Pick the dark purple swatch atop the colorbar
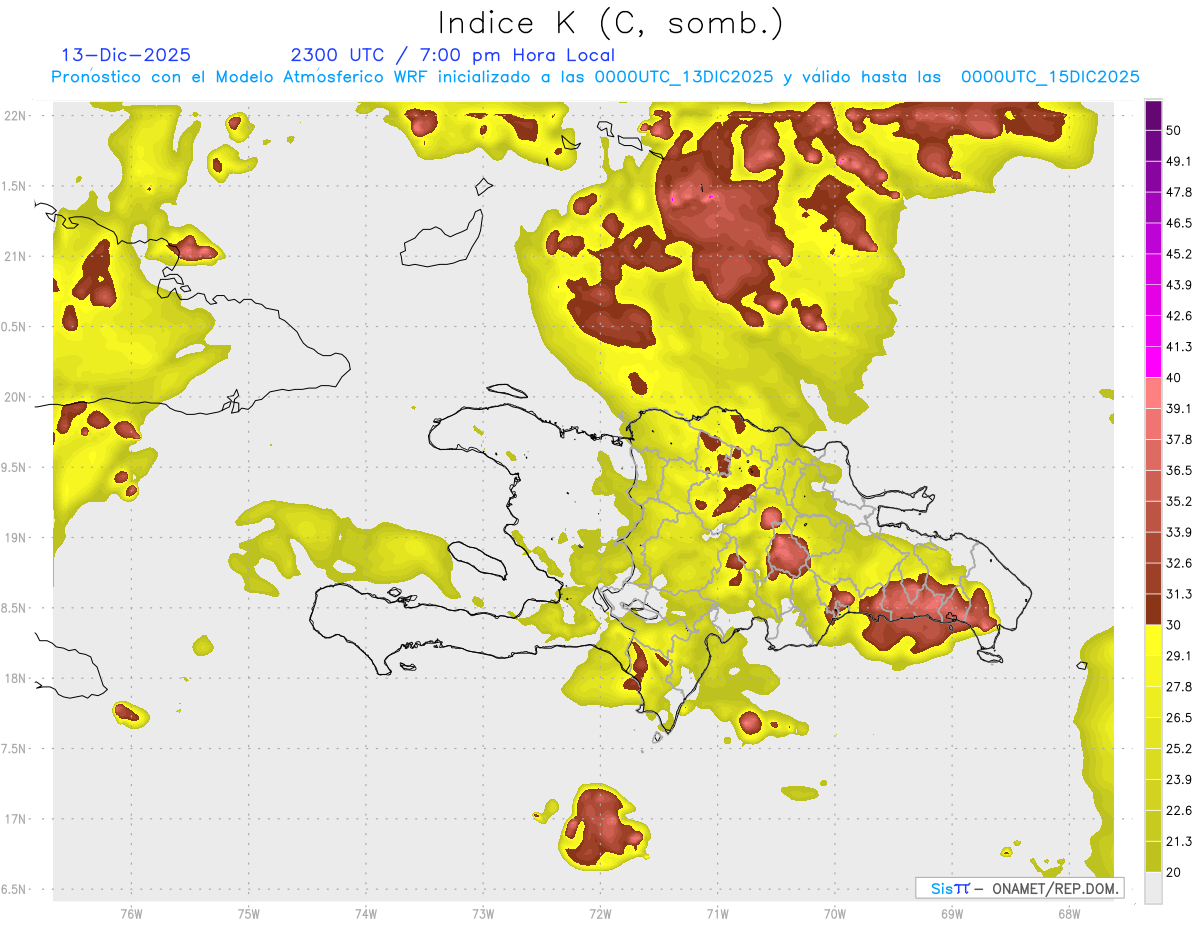 (1153, 116)
